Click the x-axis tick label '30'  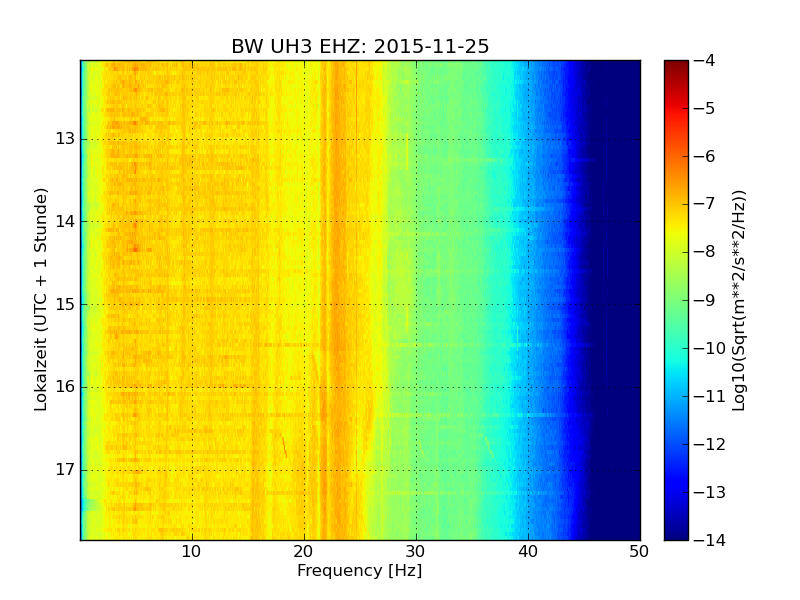415,552
